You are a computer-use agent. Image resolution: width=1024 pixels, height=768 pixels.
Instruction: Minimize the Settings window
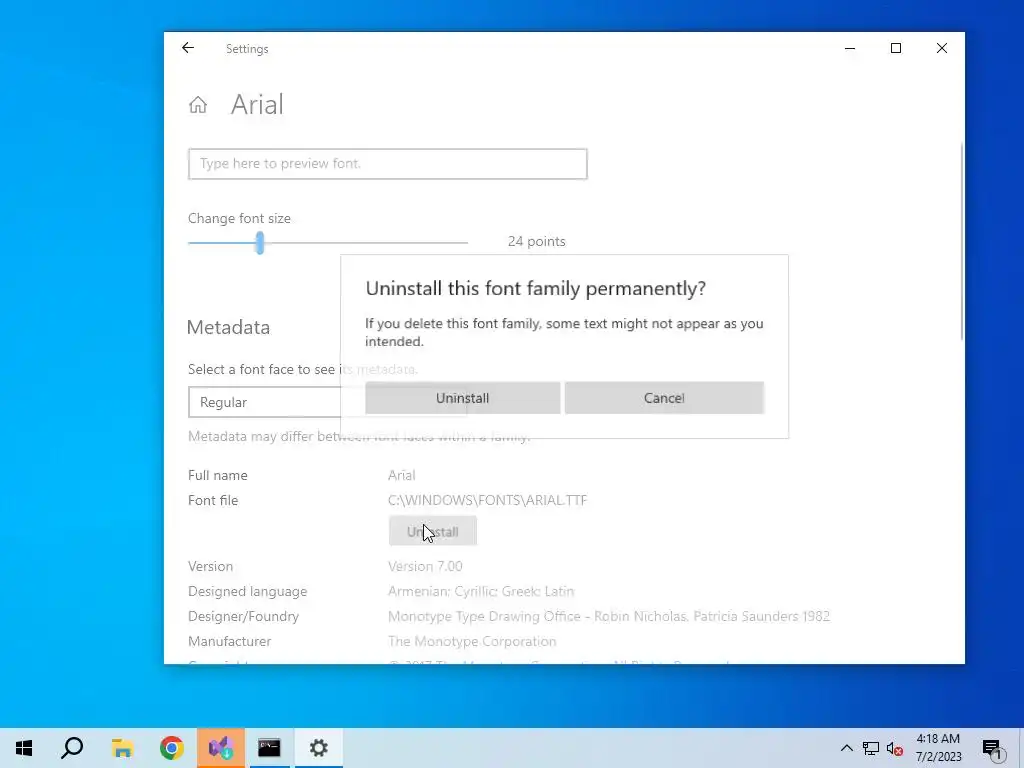click(x=850, y=48)
